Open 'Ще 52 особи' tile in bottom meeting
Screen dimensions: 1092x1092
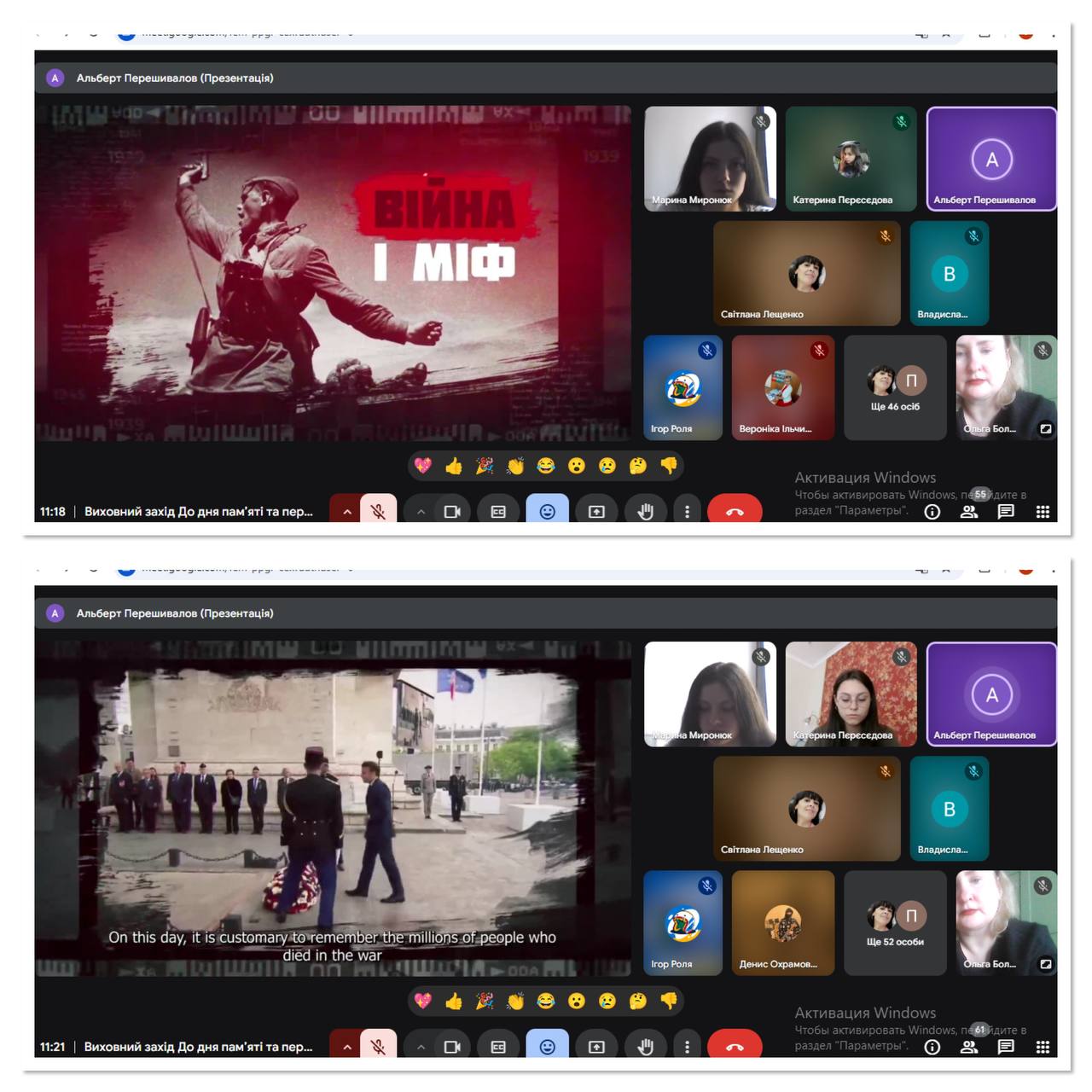click(x=895, y=922)
